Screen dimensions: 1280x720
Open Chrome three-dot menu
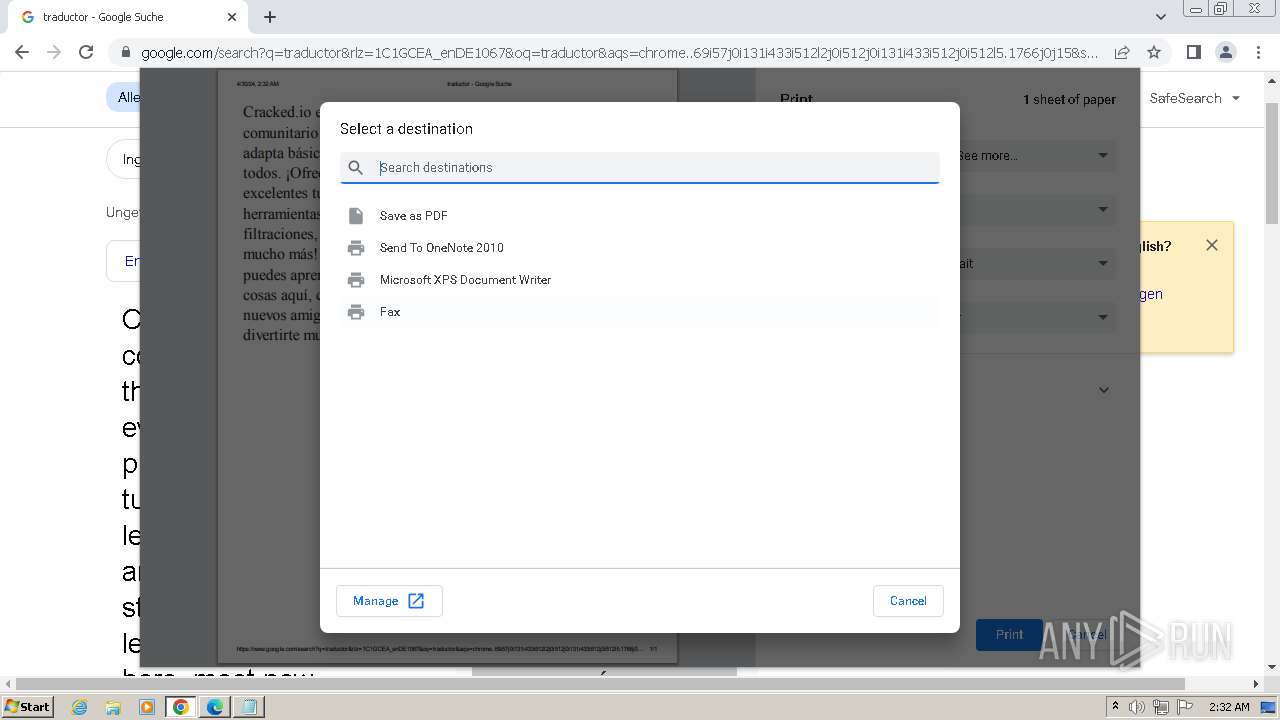1258,52
